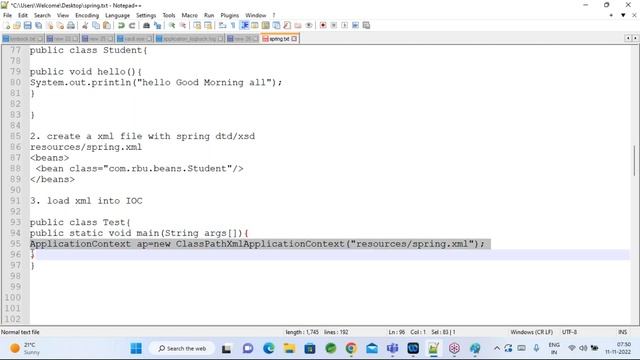Open Microsoft Edge from the taskbar
This screenshot has width=640, height=360.
click(269, 348)
